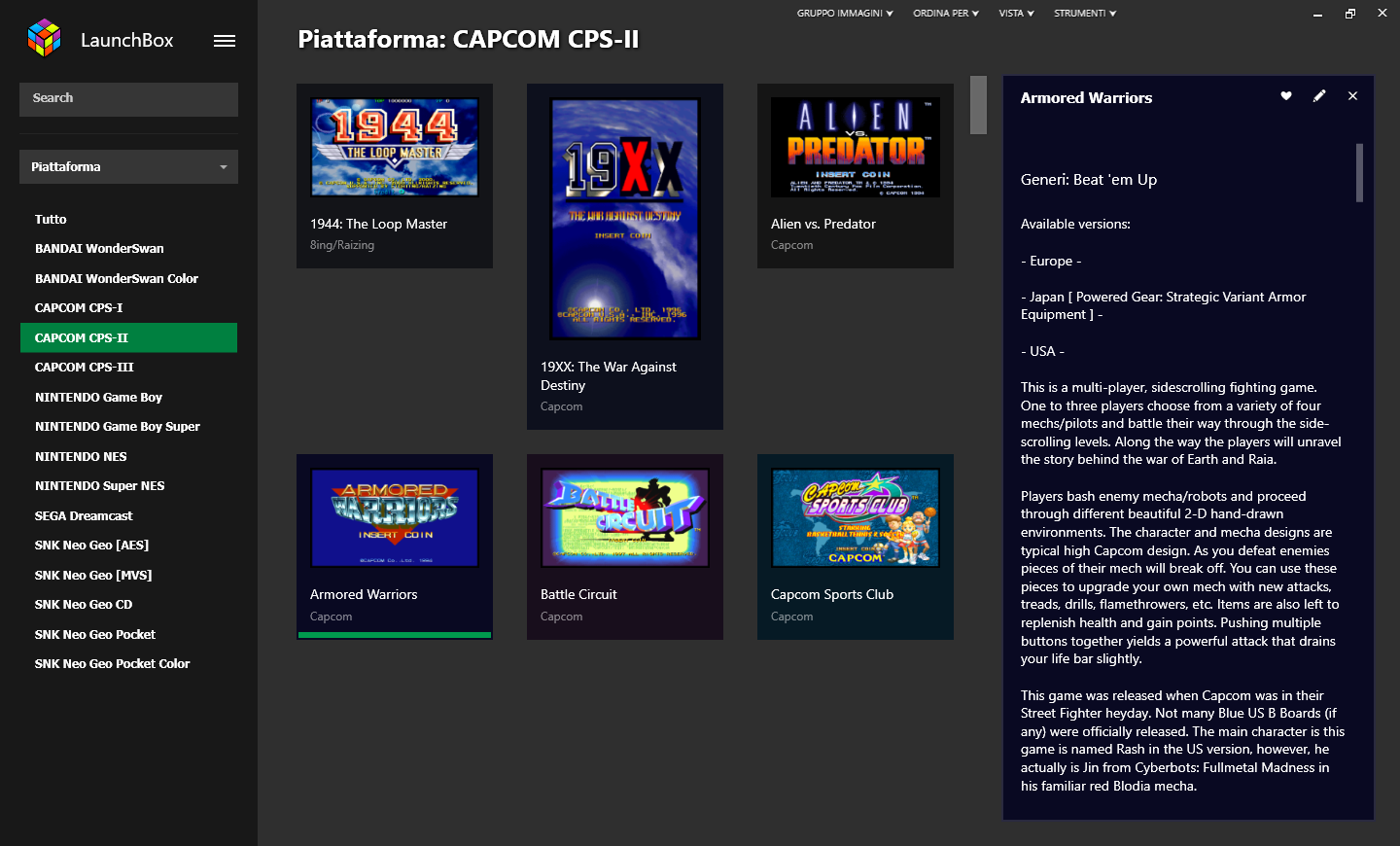The width and height of the screenshot is (1400, 846).
Task: Click the Piattaforma: CAPCOM CPS-II heading
Action: point(469,40)
